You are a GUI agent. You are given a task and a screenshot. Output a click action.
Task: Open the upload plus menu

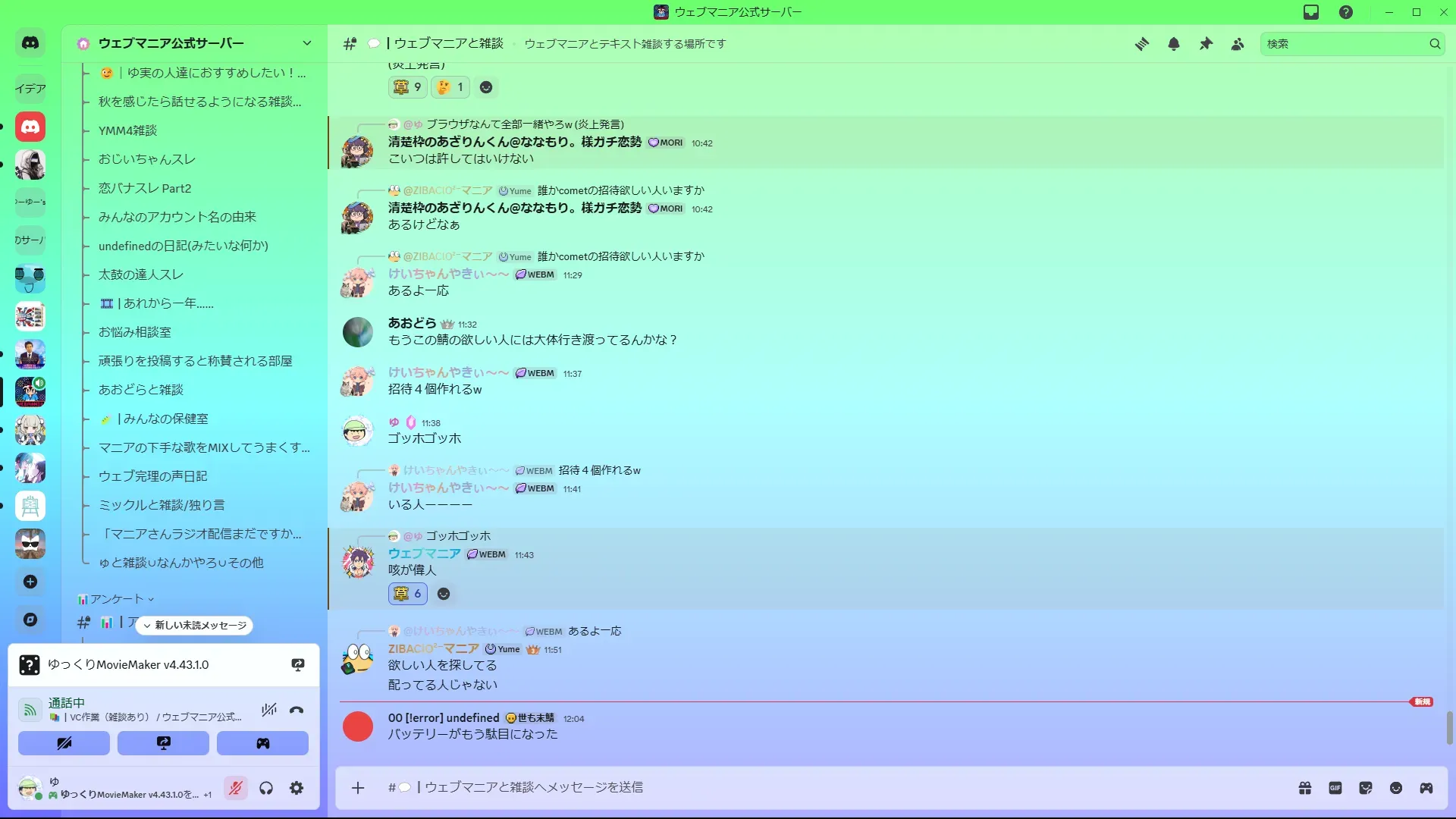(358, 788)
